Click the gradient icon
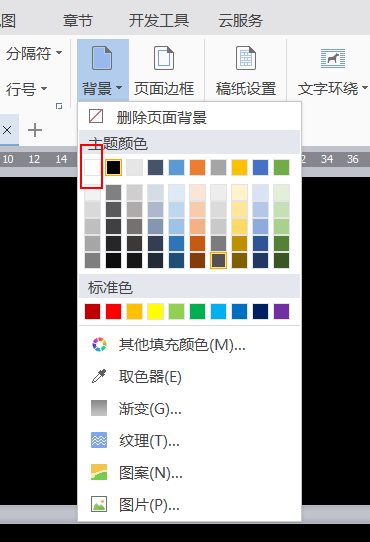The image size is (370, 542). click(x=99, y=408)
